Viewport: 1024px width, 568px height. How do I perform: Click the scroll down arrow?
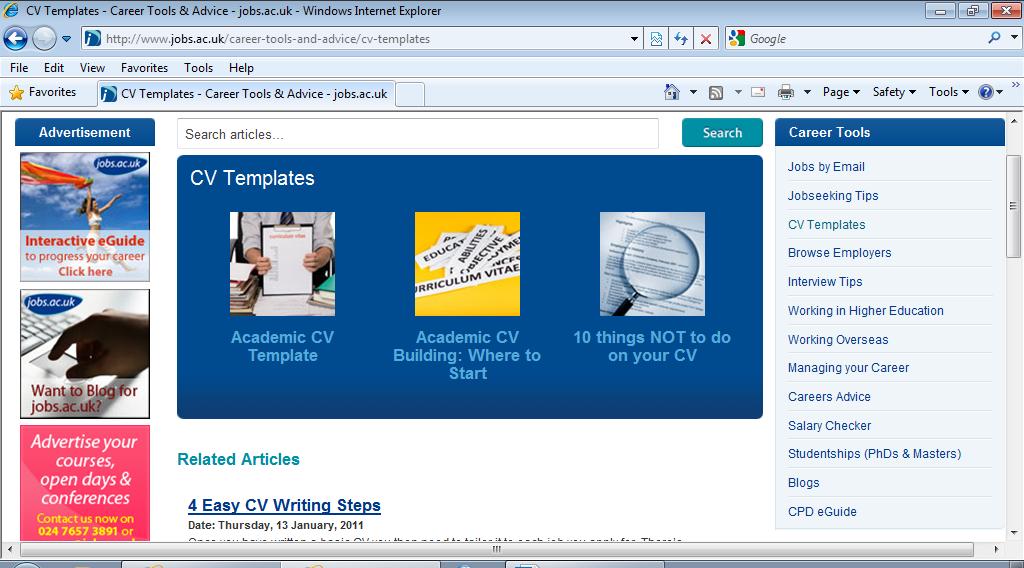(1014, 533)
